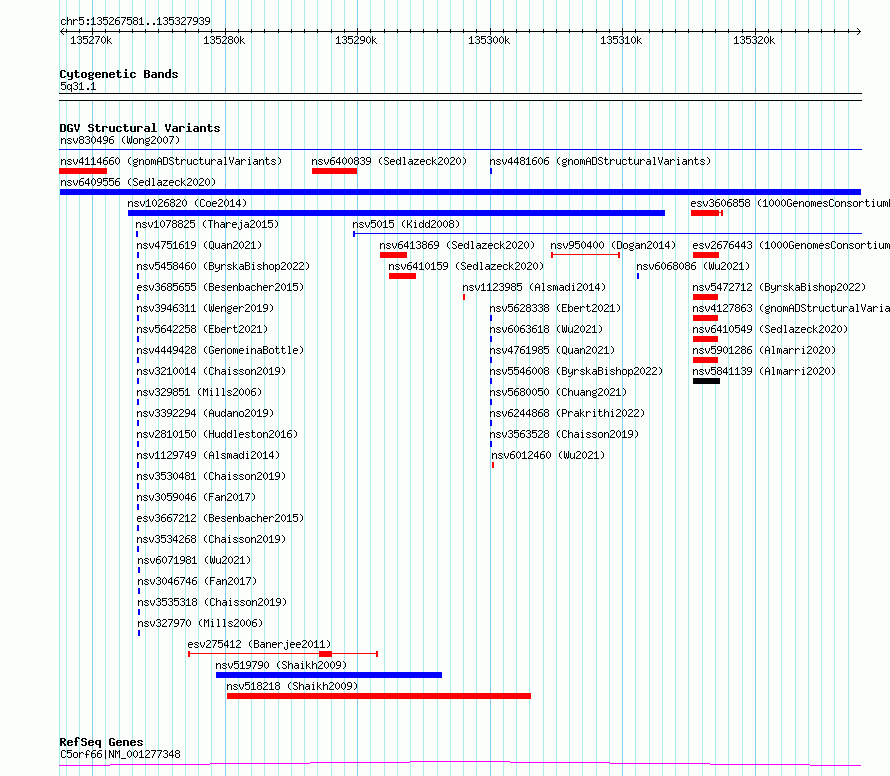Select nsv950400 (Dogan2014) label

613,245
